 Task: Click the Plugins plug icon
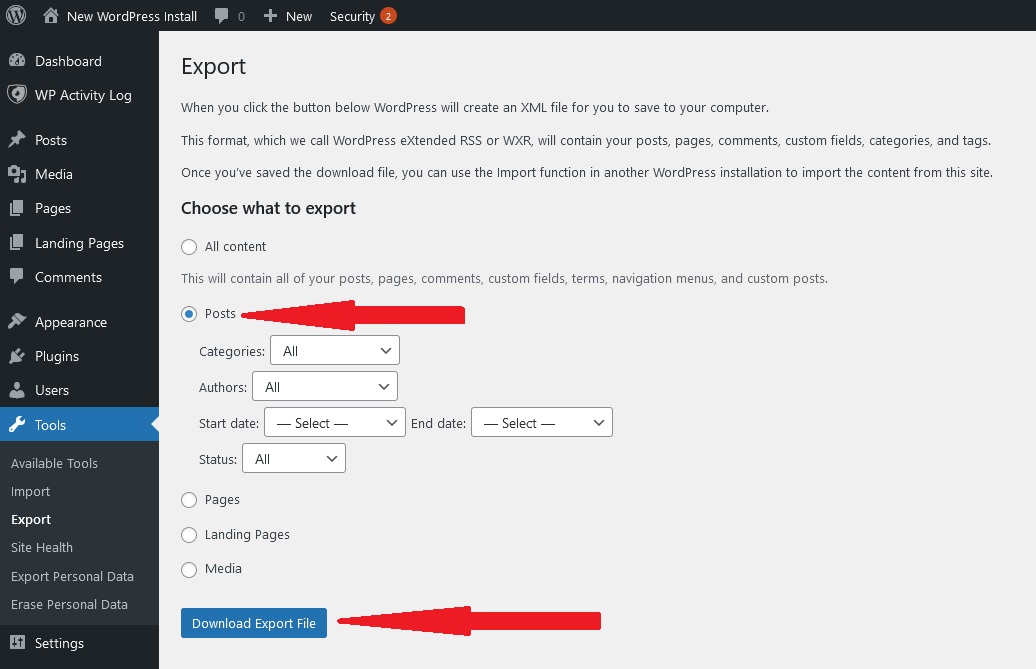pos(17,356)
